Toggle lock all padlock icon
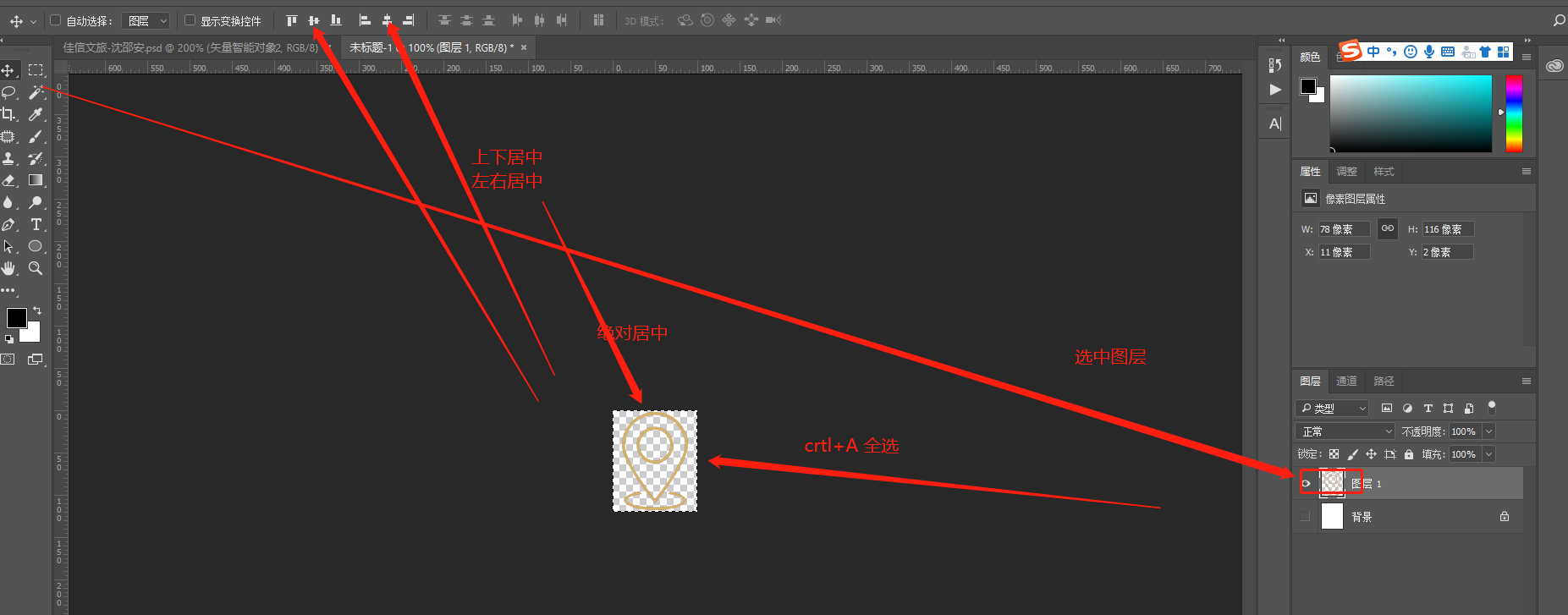 coord(1408,454)
